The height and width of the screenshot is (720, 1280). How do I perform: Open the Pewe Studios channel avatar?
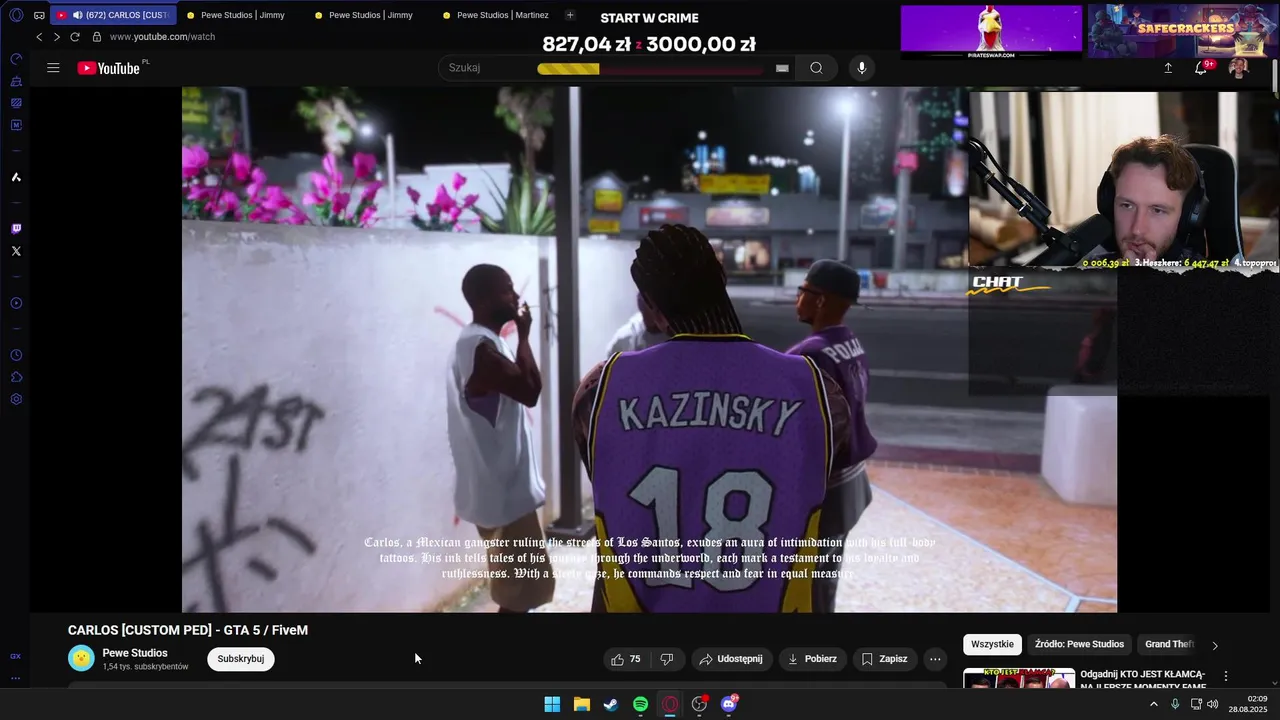(81, 658)
